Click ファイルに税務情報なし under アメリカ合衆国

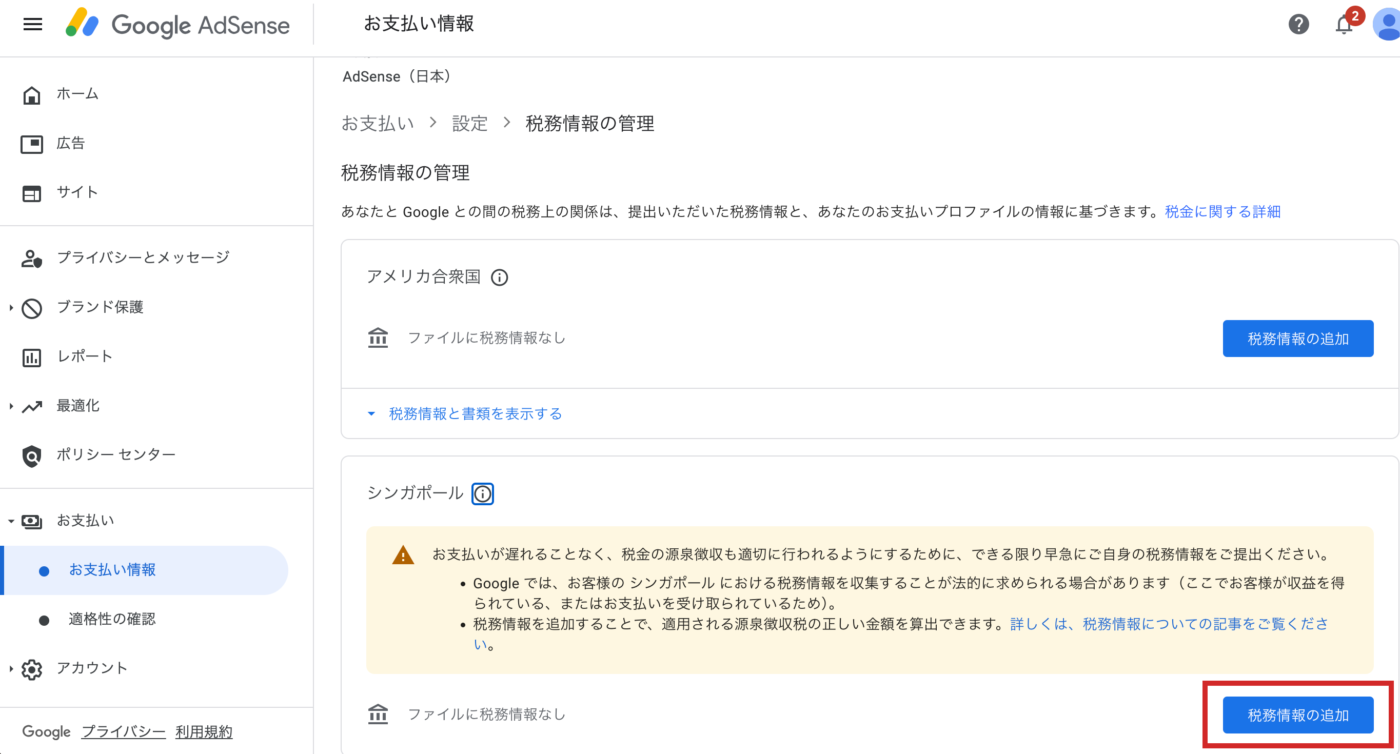point(486,338)
